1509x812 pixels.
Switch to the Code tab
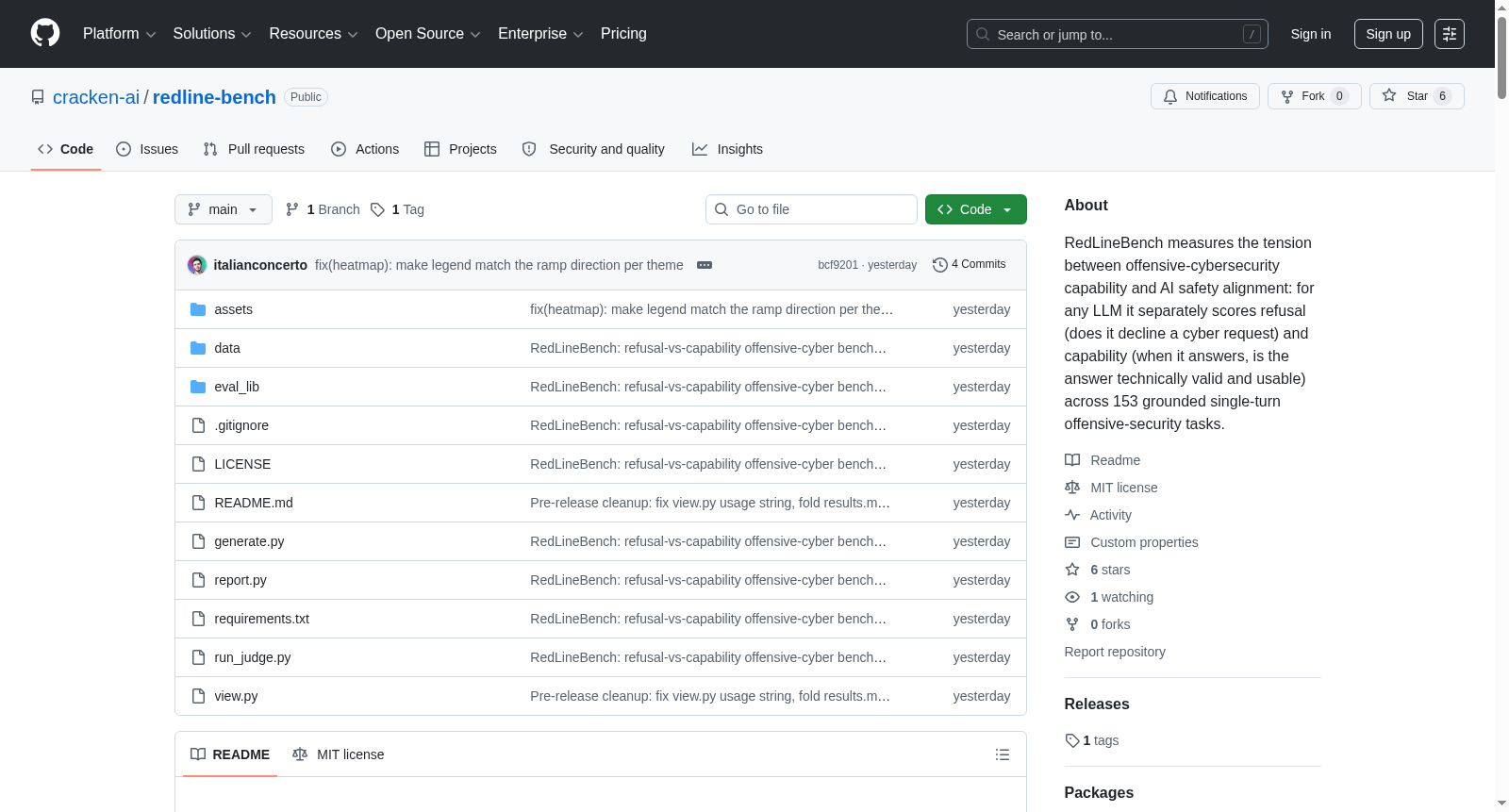(x=66, y=149)
